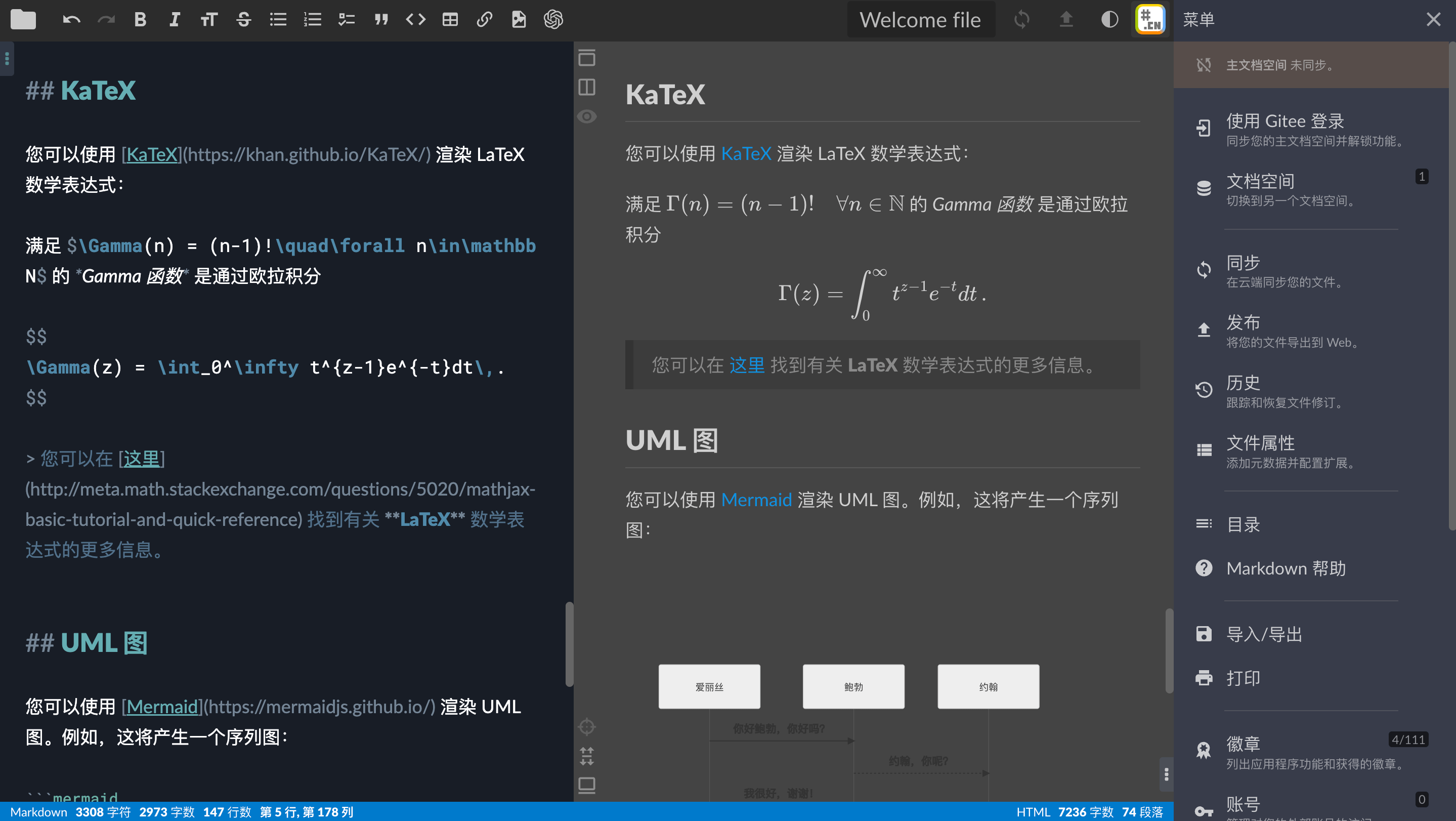Insert a blockquote
Viewport: 1456px width, 821px height.
pos(381,20)
